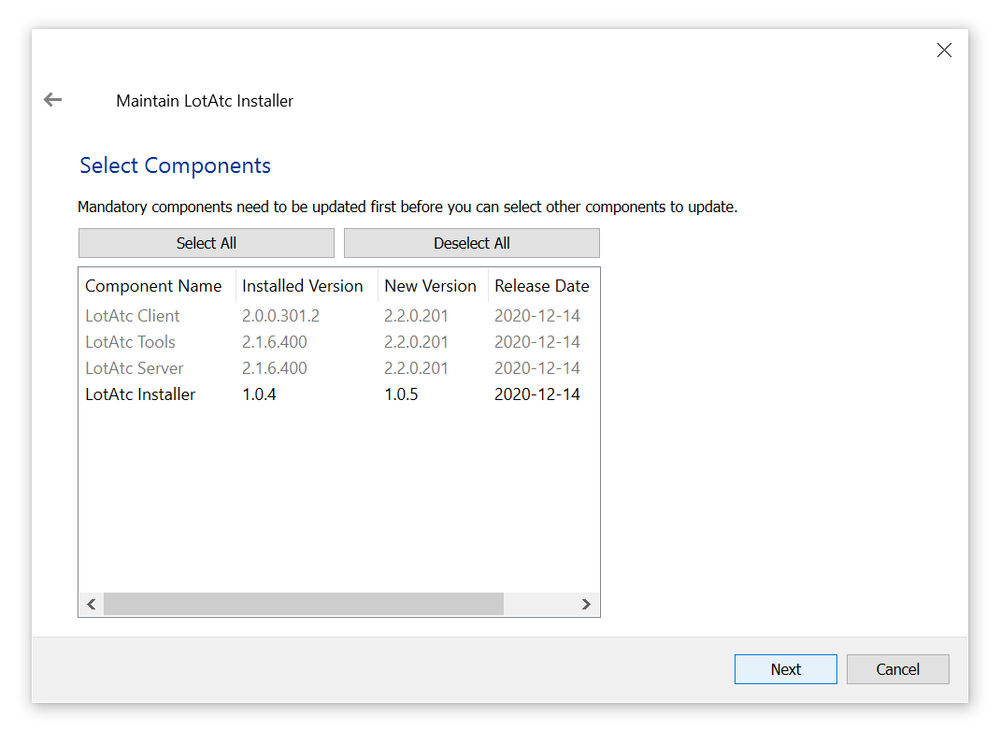1000x730 pixels.
Task: Click LotAtc Server installed version 2.1.6.400
Action: click(x=274, y=368)
